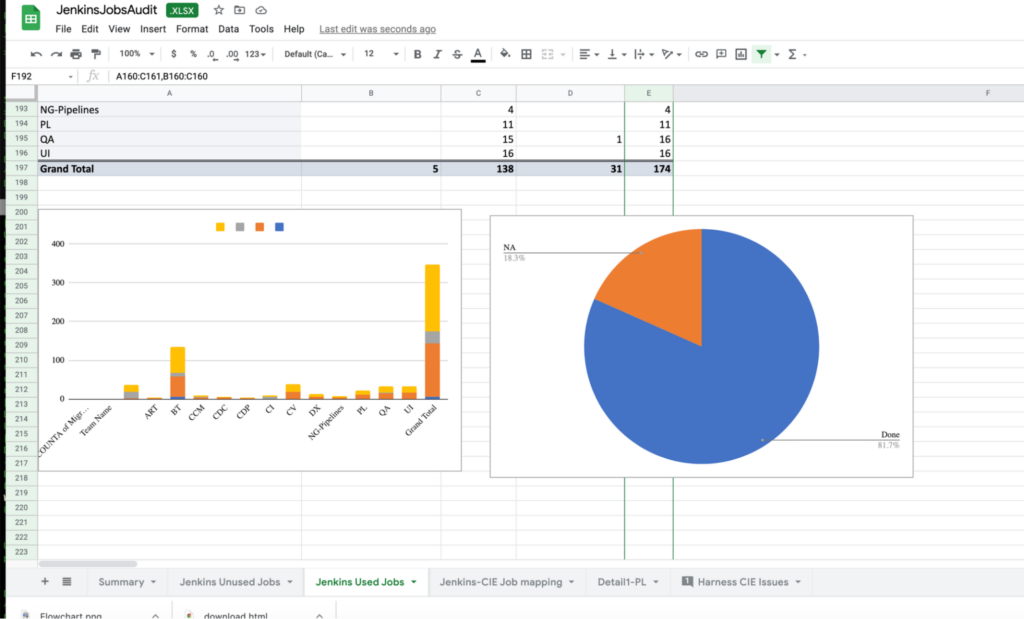The height and width of the screenshot is (619, 1024).
Task: Toggle the filter funnel icon
Action: tap(761, 54)
